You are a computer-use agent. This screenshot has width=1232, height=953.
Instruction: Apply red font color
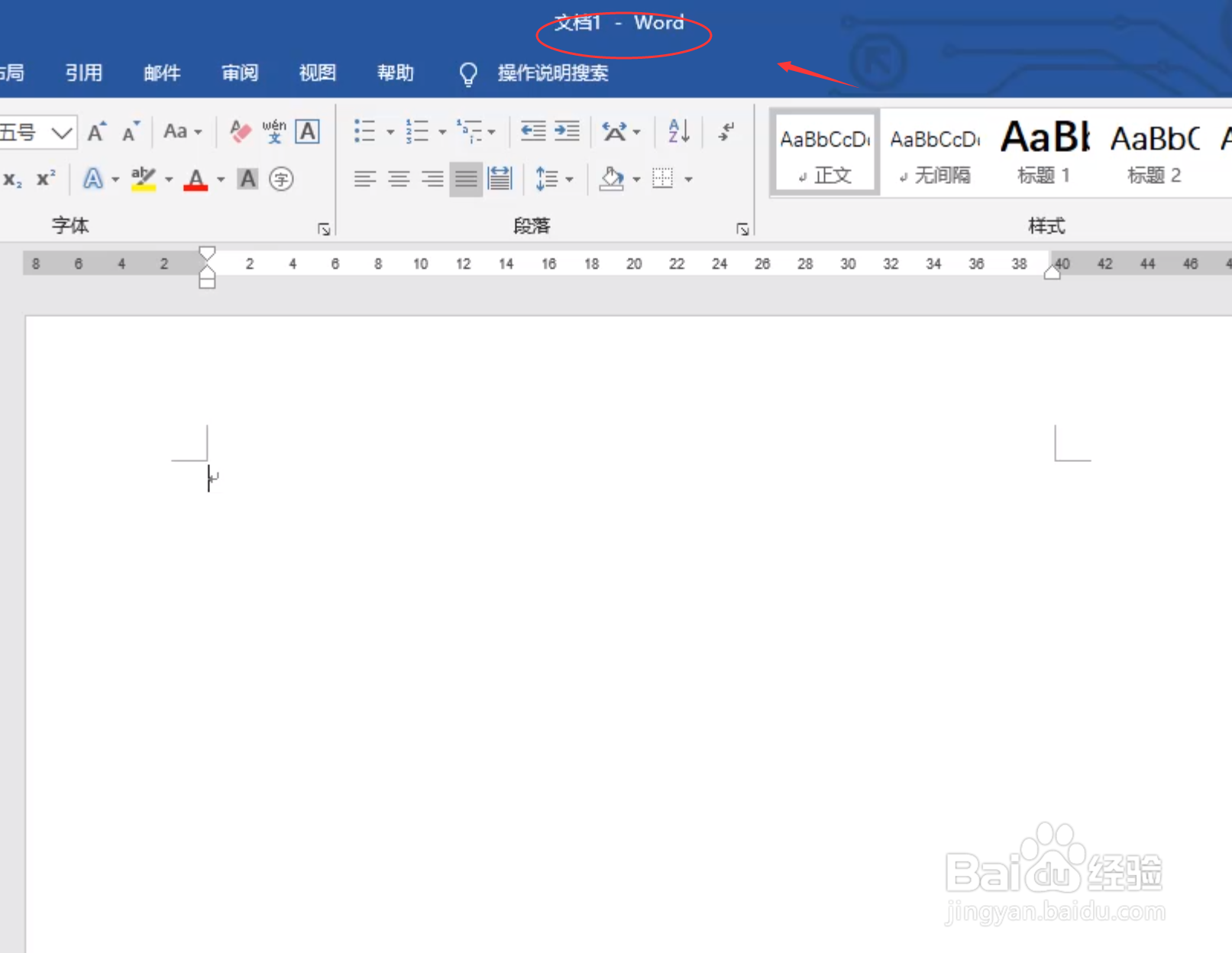point(196,179)
